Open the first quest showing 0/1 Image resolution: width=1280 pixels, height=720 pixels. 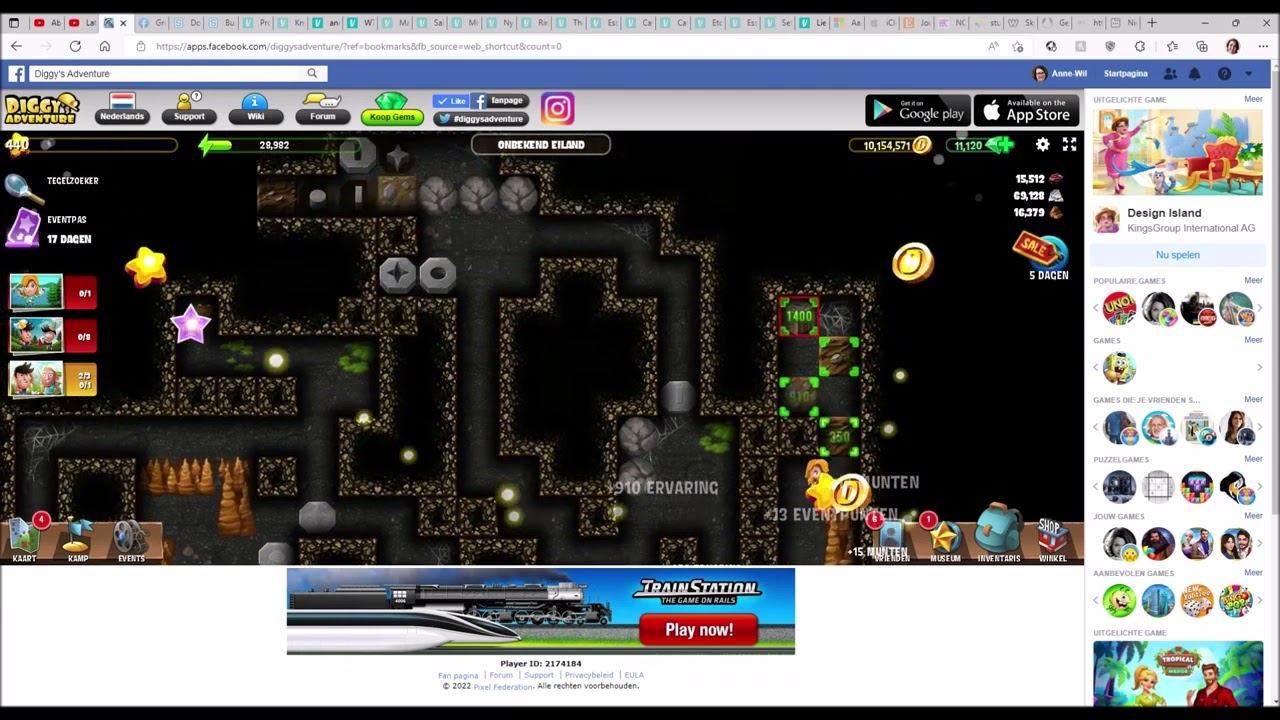pyautogui.click(x=53, y=293)
